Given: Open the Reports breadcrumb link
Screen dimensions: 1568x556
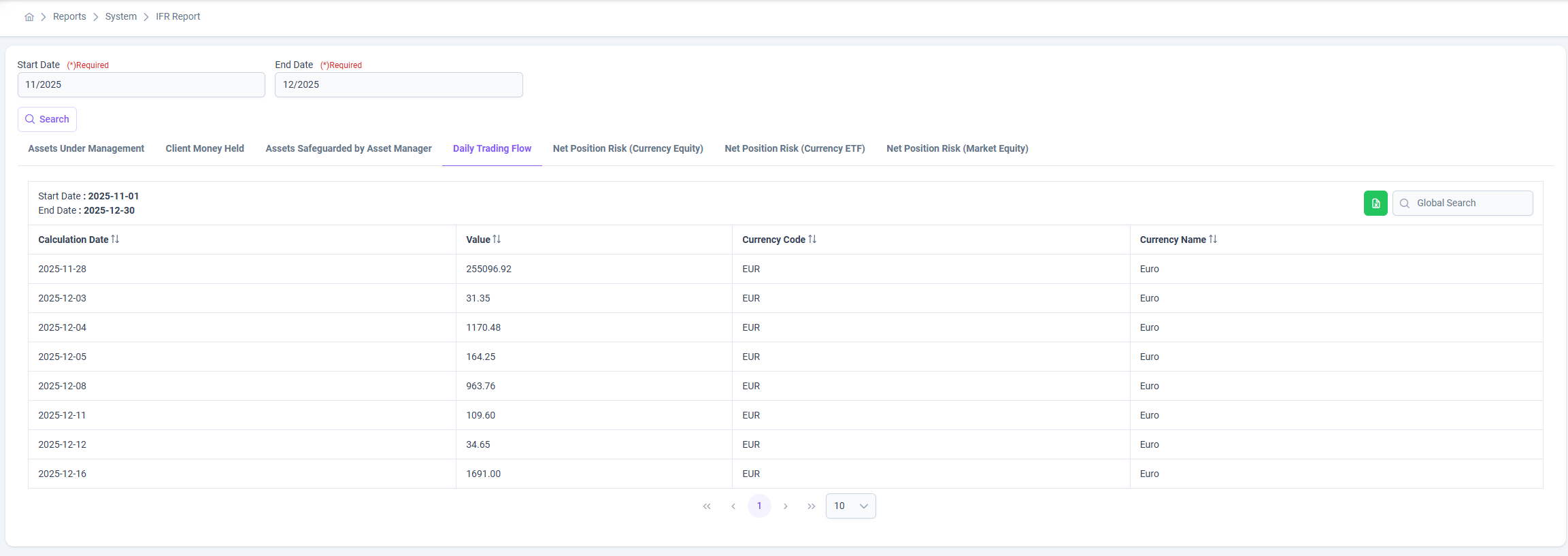Looking at the screenshot, I should coord(69,16).
